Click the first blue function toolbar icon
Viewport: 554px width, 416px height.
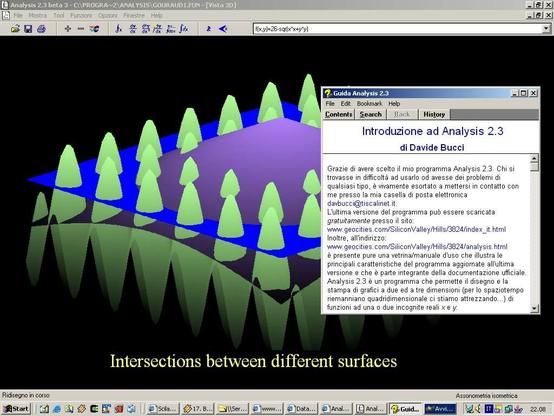pyautogui.click(x=119, y=29)
